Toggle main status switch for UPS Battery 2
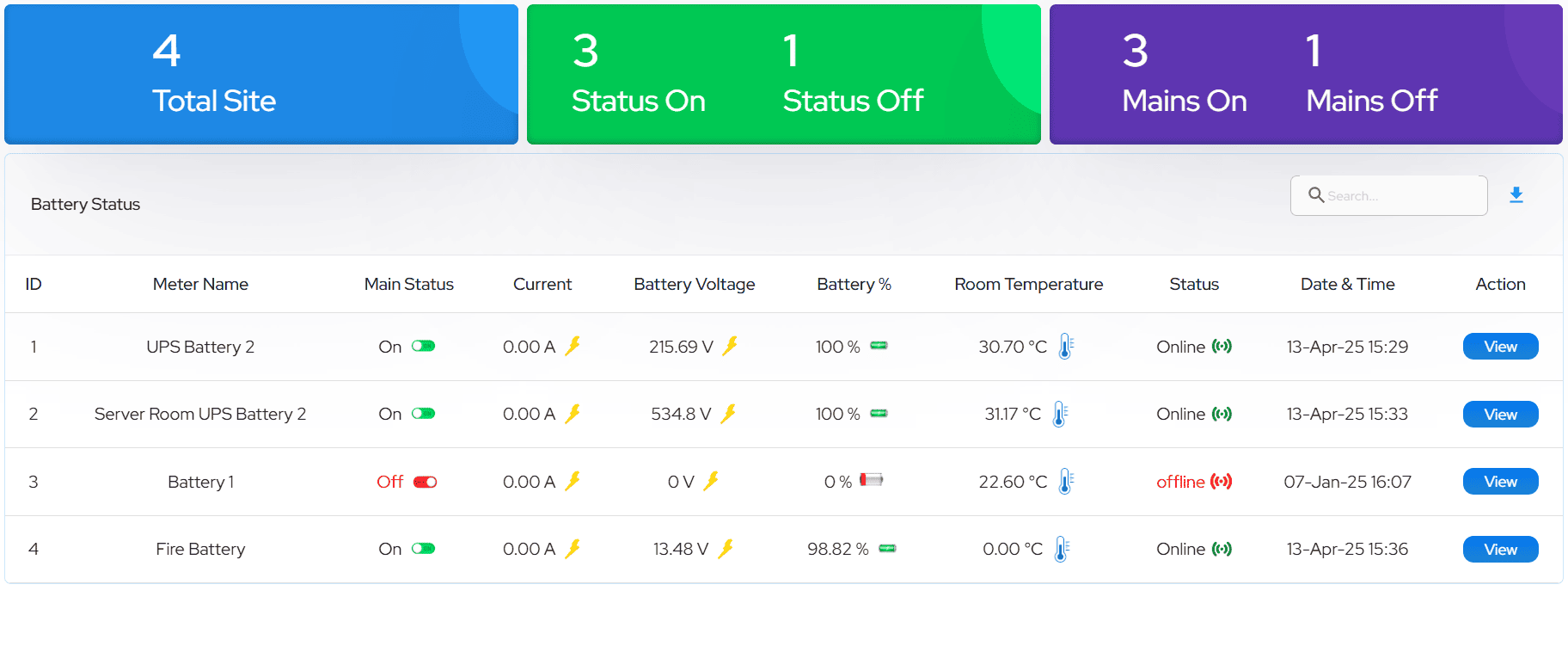1568x646 pixels. coord(424,346)
